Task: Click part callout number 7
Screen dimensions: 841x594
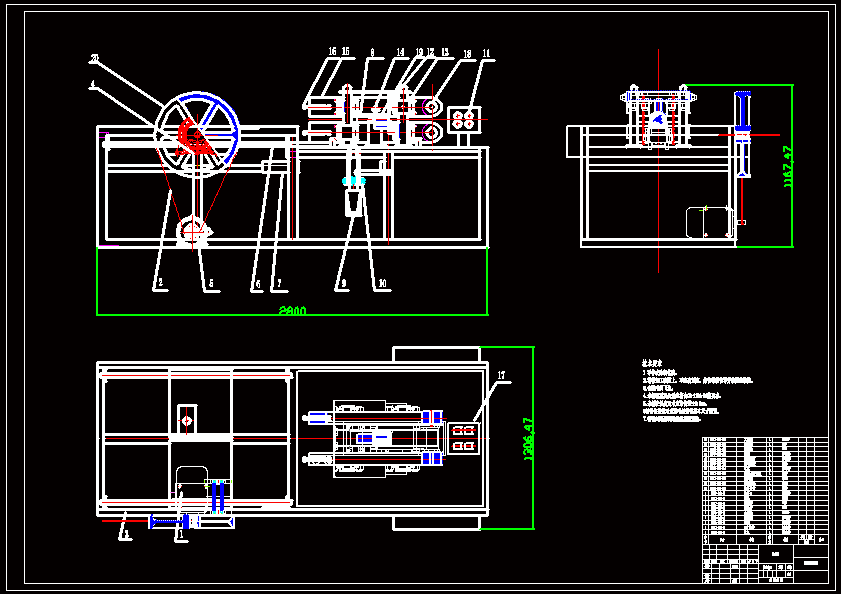Action: (279, 283)
